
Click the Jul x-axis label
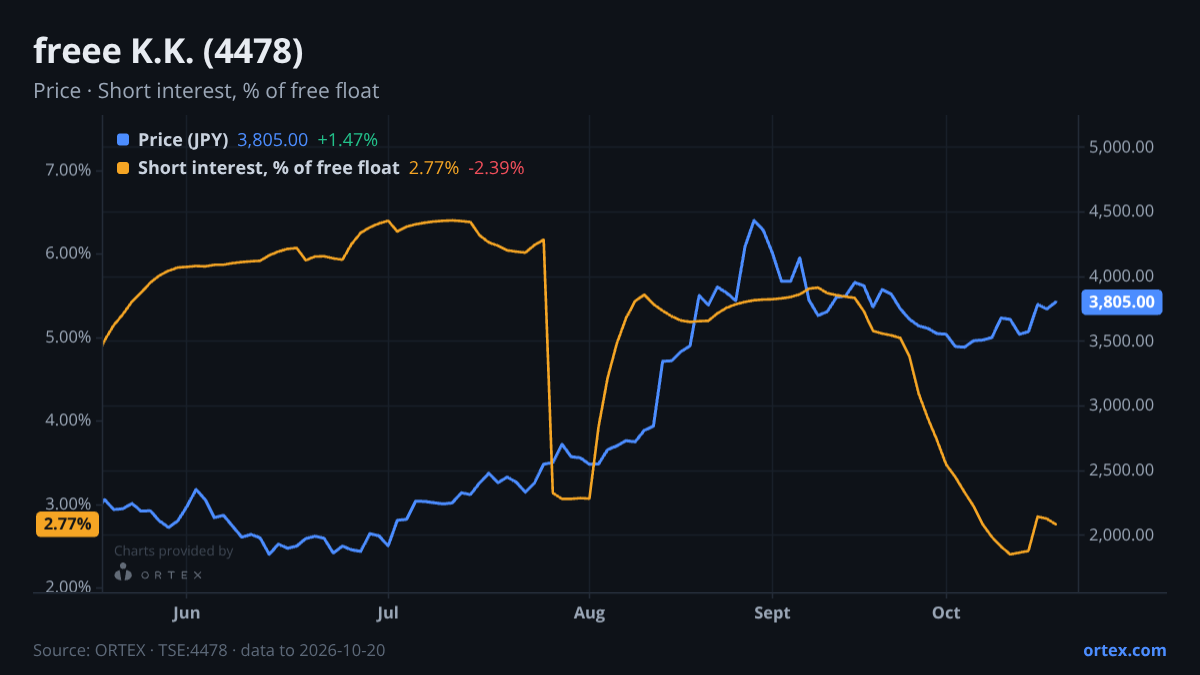[x=389, y=612]
